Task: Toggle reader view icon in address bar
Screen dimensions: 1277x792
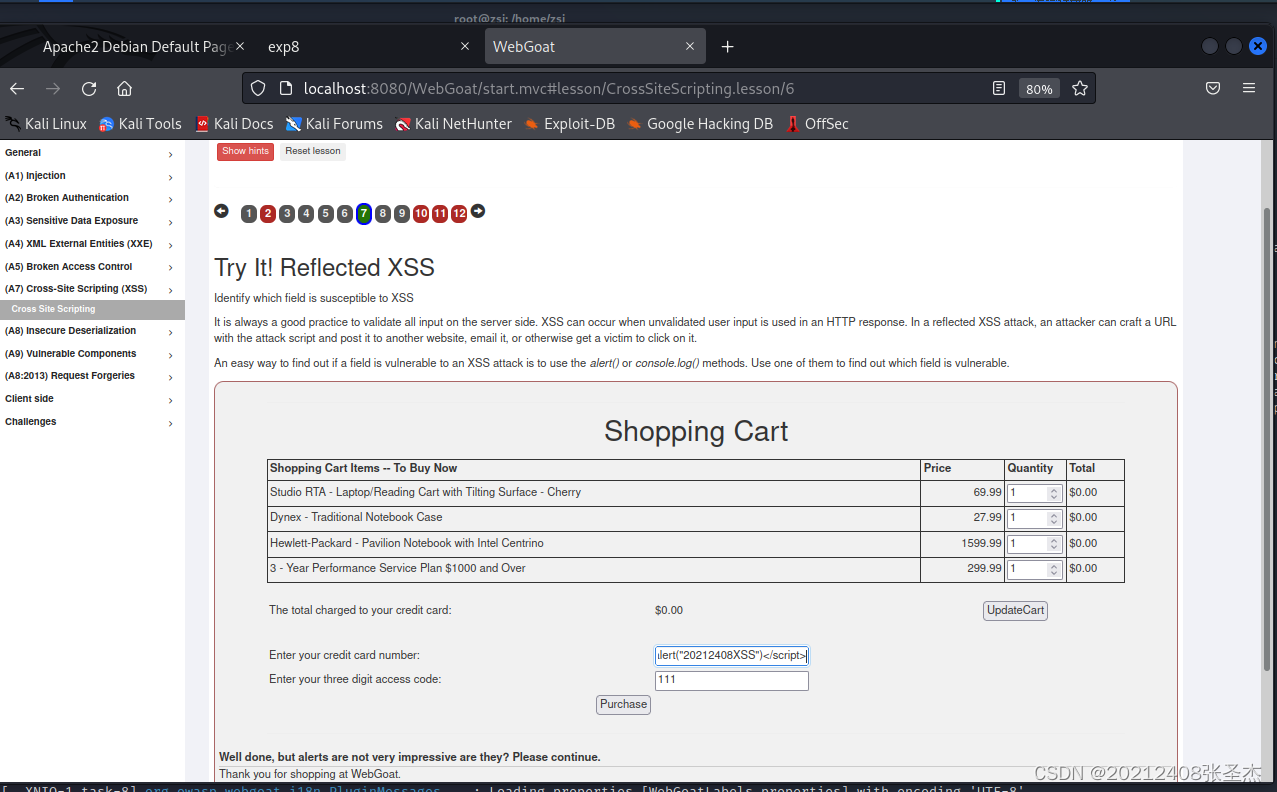Action: coord(999,88)
